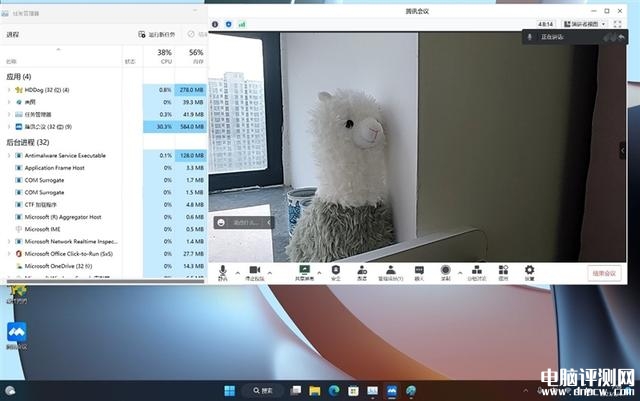Launch Microsoft Edge from the taskbar
Viewport: 640px width, 401px height.
coord(334,391)
